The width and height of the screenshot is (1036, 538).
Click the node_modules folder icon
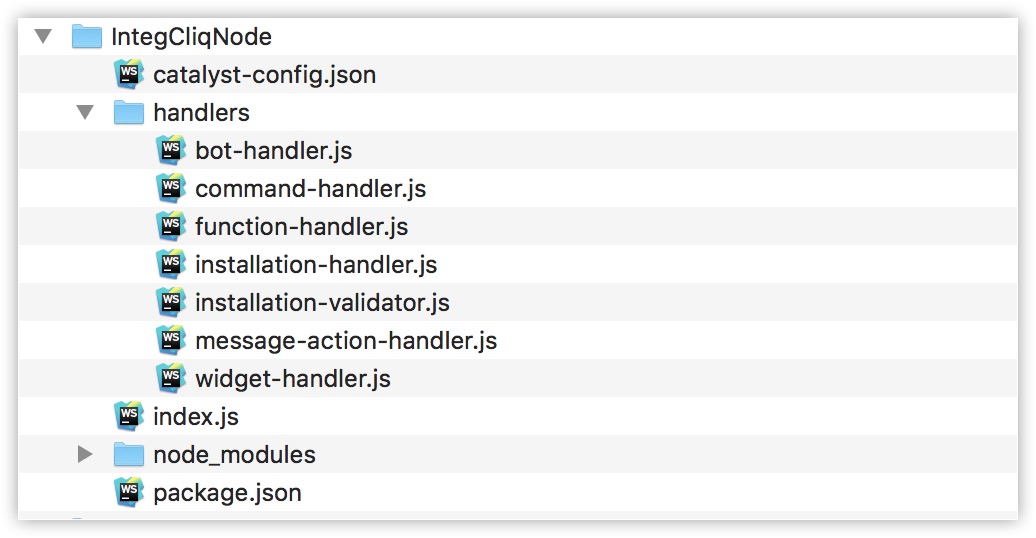(129, 454)
